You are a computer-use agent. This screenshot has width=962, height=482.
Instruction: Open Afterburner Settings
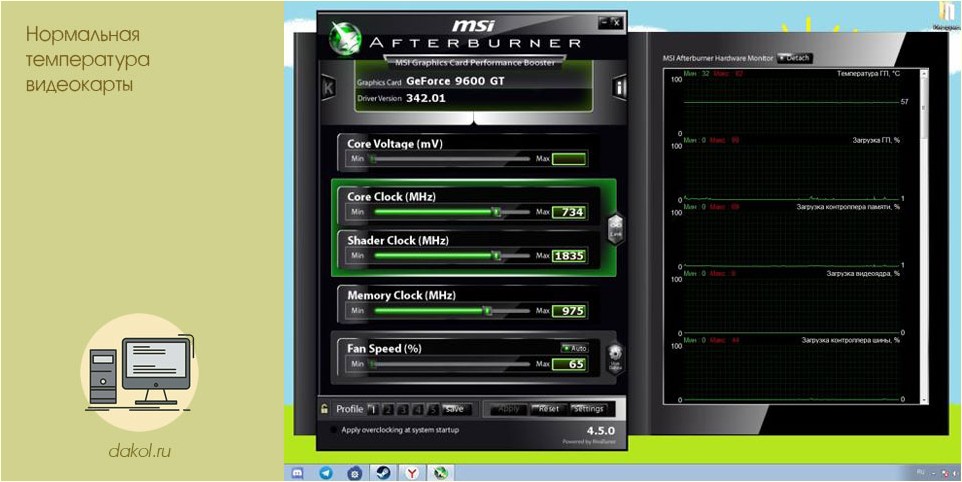coord(589,409)
